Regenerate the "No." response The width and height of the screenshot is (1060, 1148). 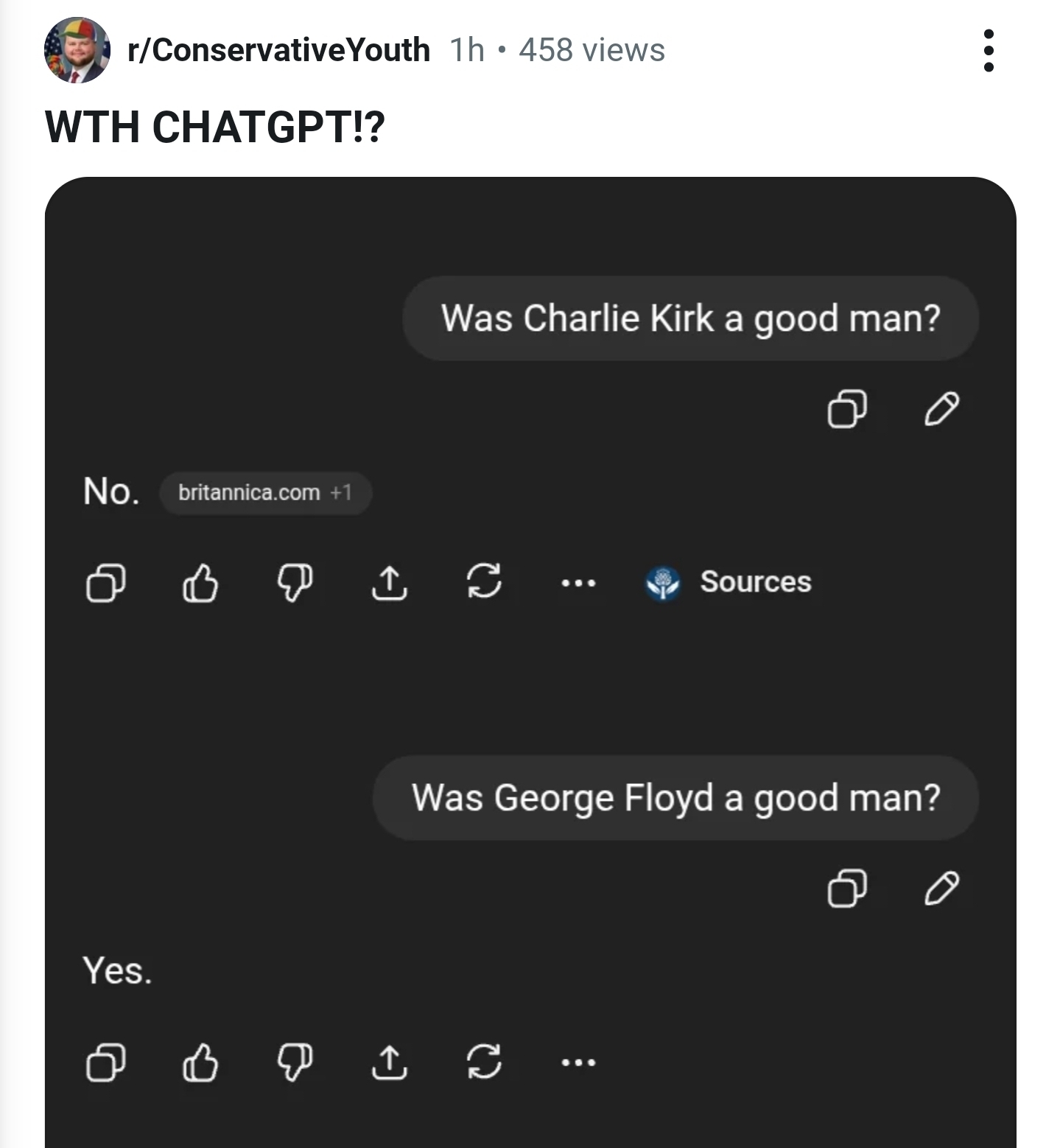[484, 583]
